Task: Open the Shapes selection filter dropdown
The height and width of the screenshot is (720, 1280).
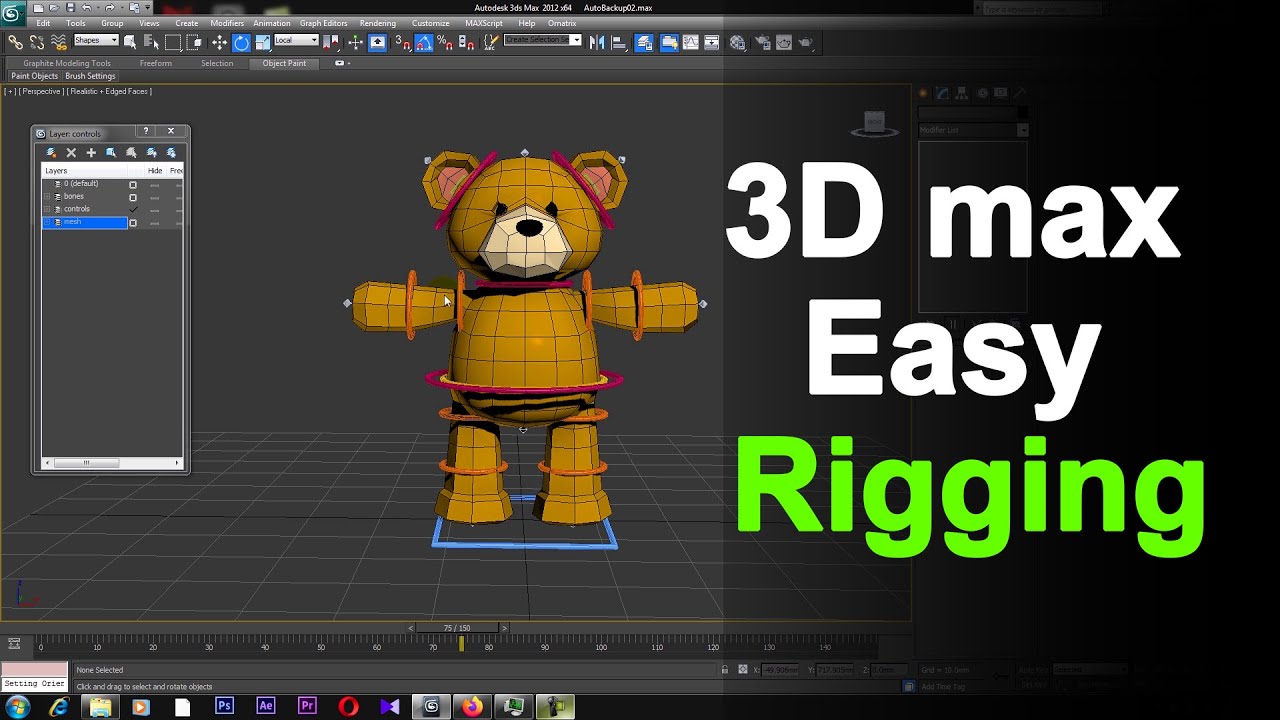Action: 96,41
